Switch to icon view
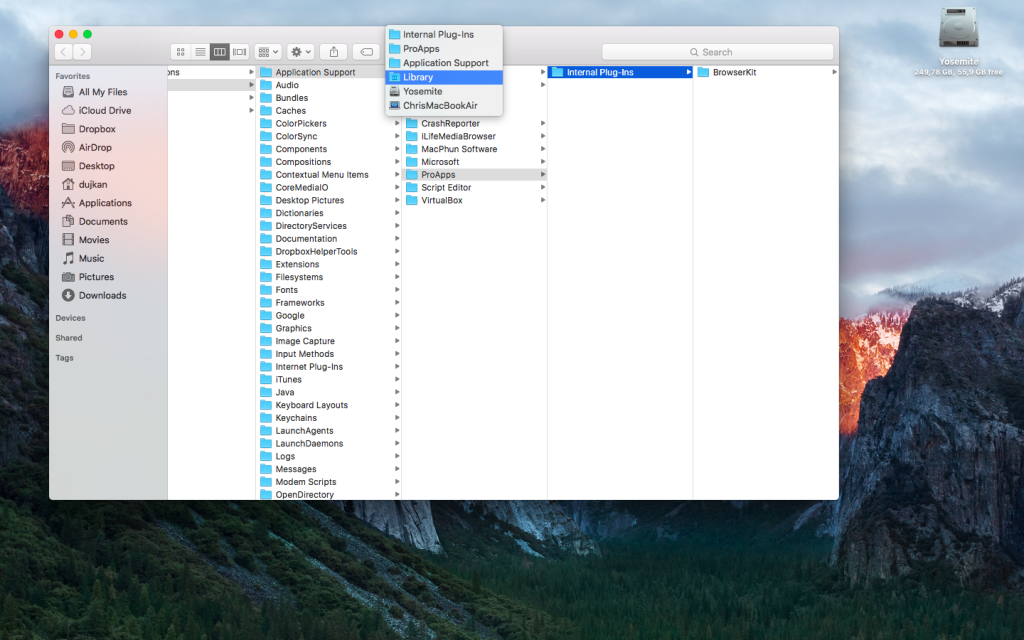Screen dimensions: 1024x640 click(181, 51)
